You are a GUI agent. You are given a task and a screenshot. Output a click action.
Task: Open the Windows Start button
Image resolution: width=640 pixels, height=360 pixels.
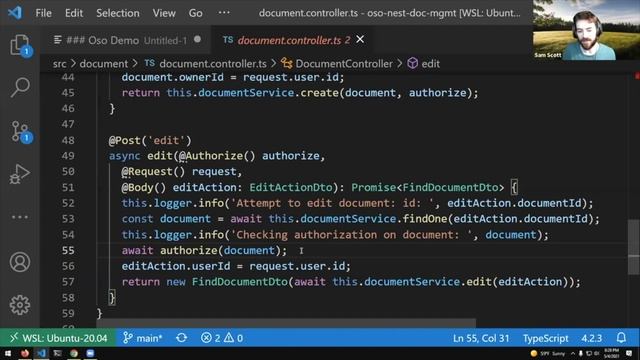click(x=8, y=353)
